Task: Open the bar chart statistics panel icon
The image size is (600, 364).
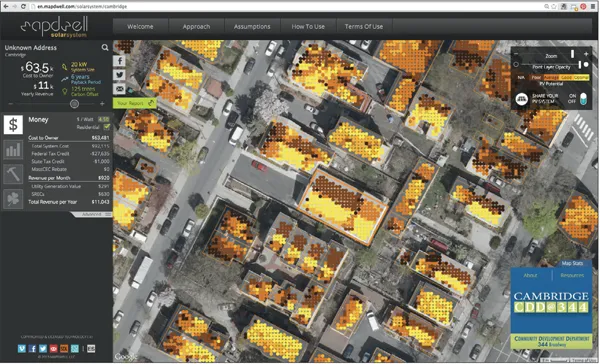Action: 13,150
